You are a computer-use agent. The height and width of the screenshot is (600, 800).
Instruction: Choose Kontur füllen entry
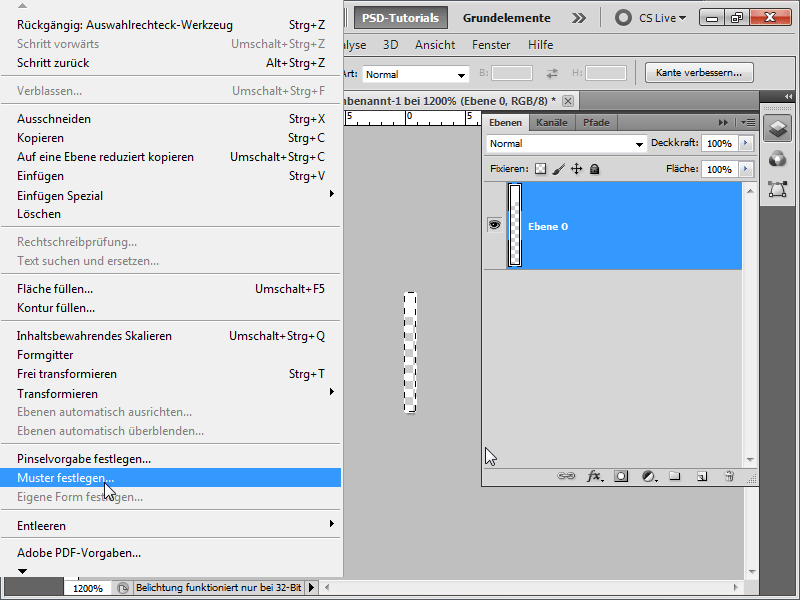171,308
